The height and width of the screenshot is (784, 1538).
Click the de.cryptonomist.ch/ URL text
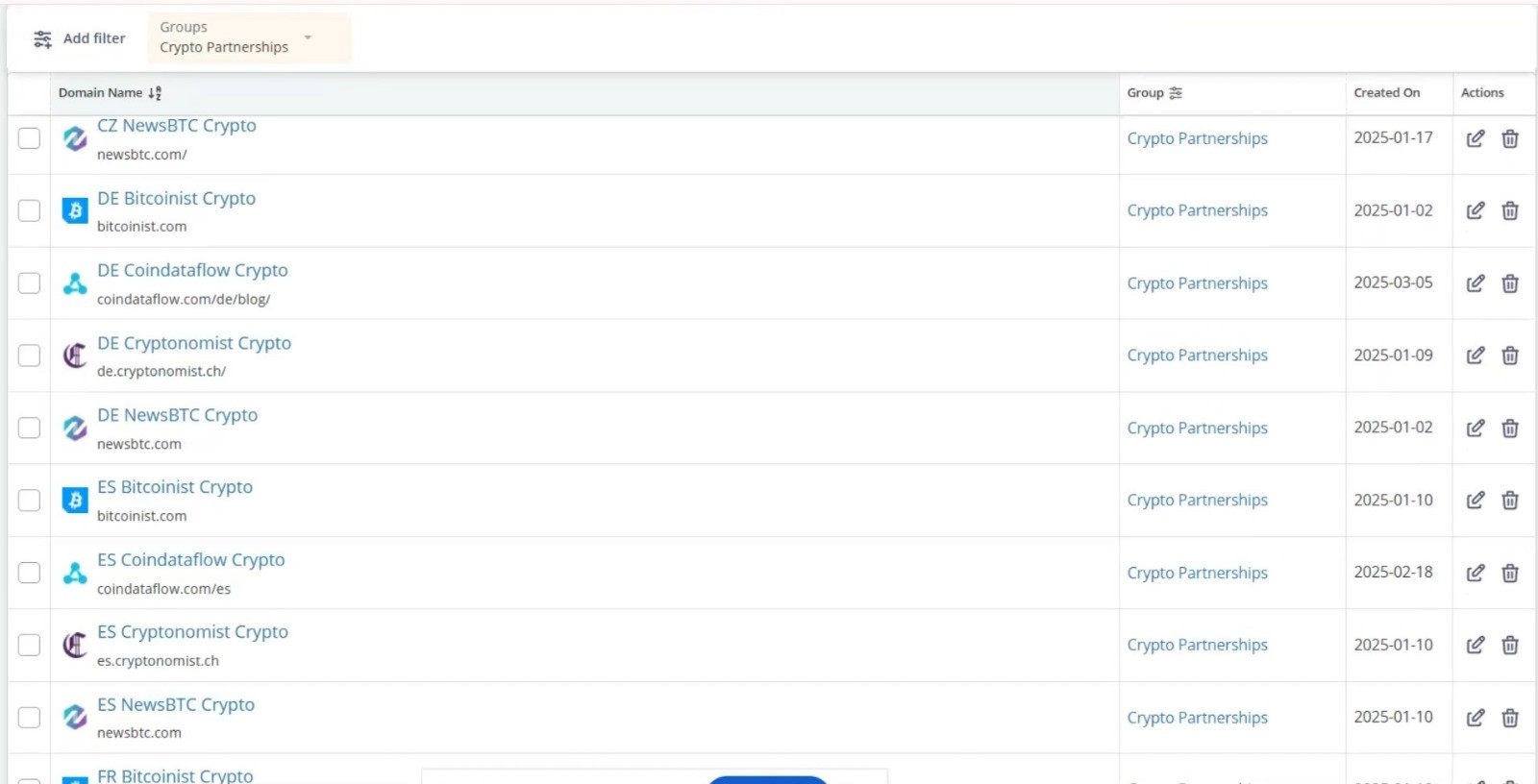point(161,372)
